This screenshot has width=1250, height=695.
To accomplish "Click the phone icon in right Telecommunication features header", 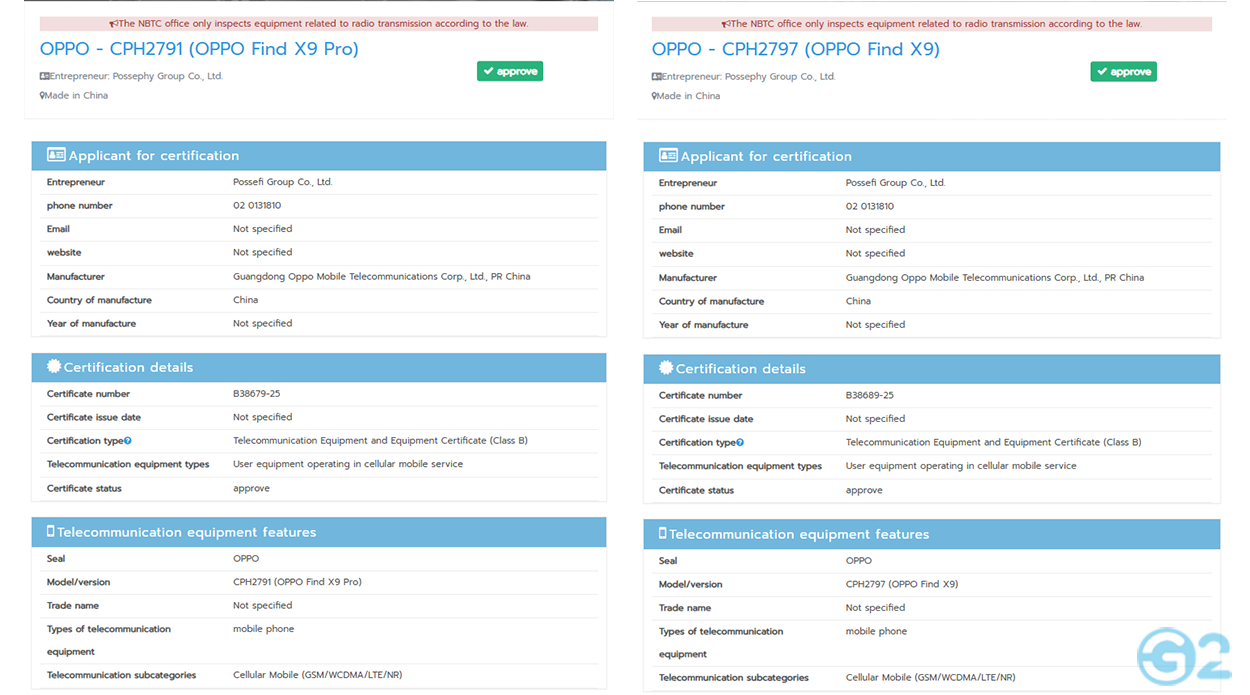I will pyautogui.click(x=662, y=534).
